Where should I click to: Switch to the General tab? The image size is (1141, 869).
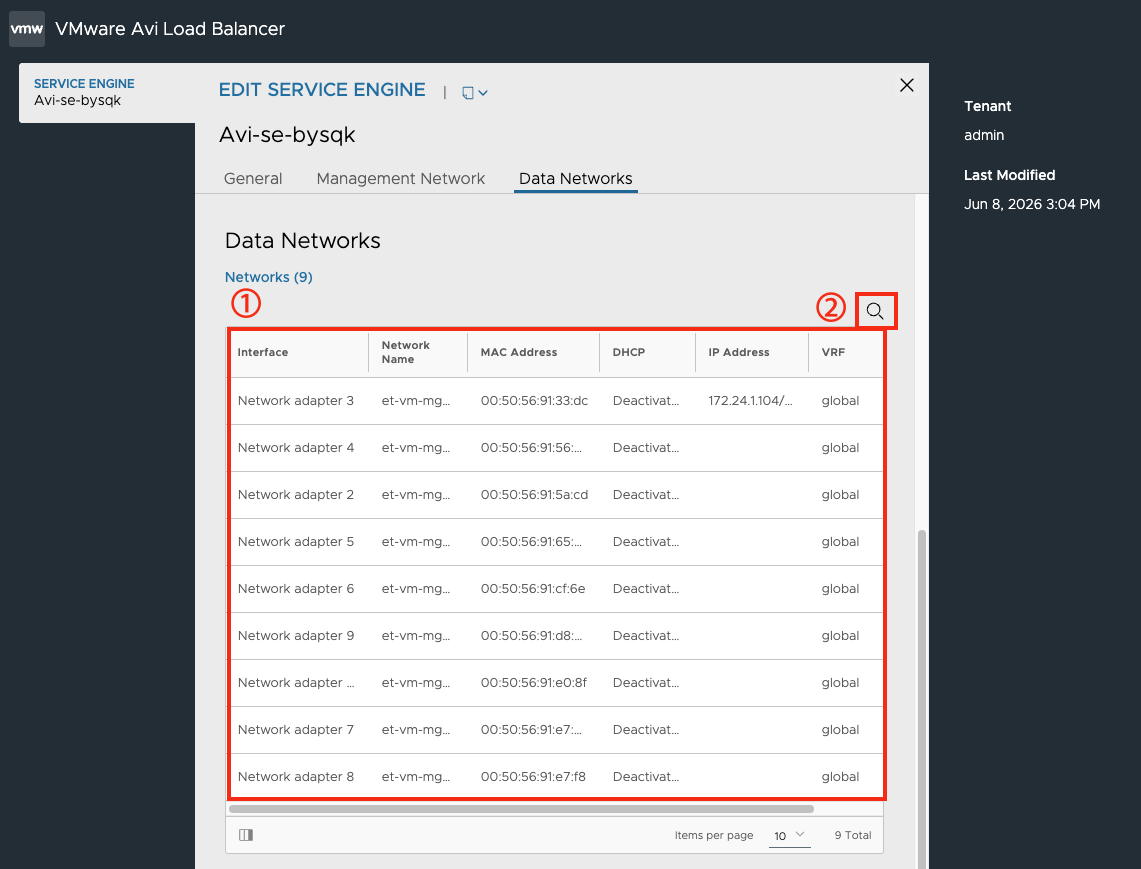coord(253,178)
